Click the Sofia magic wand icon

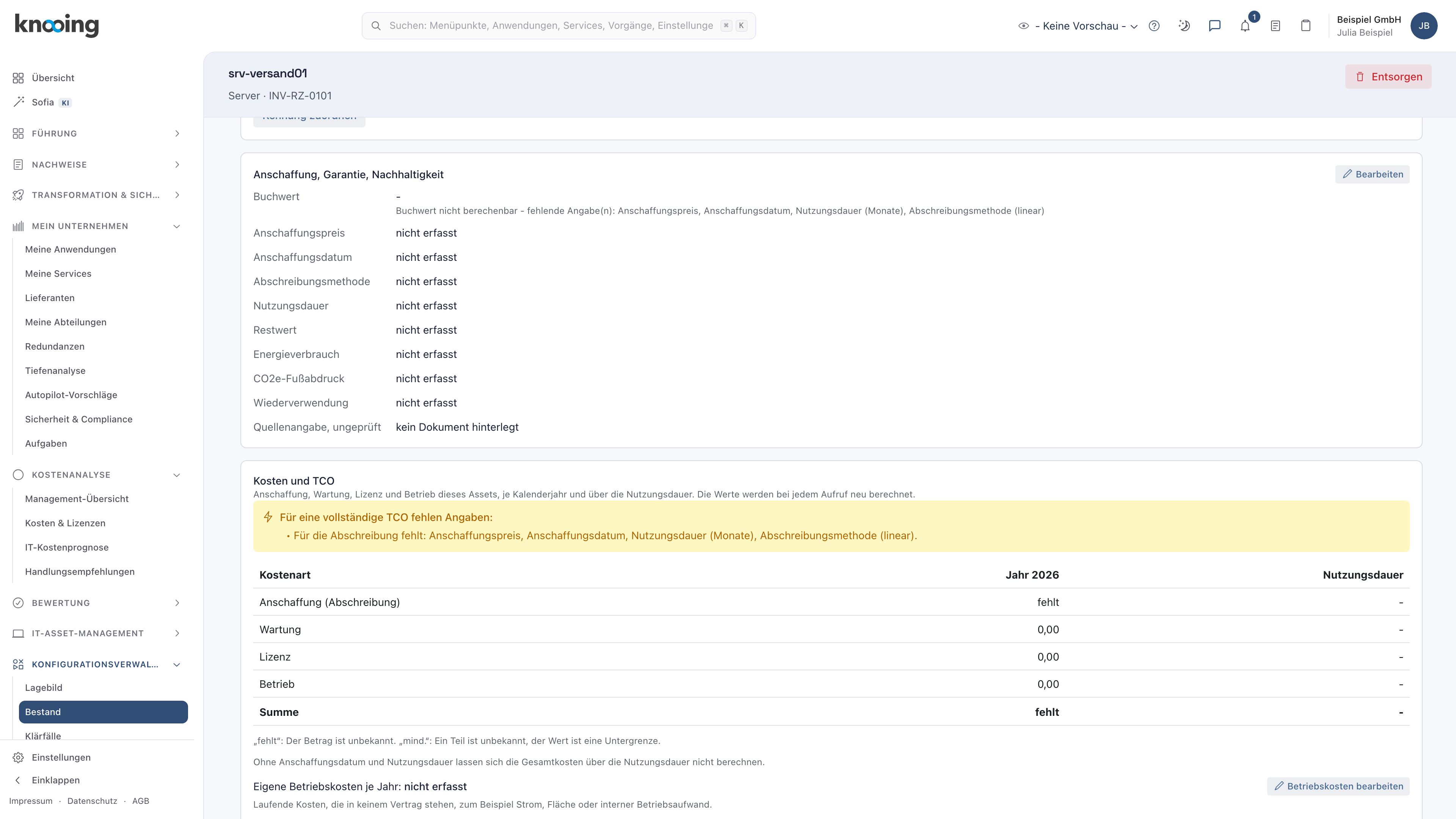coord(18,102)
